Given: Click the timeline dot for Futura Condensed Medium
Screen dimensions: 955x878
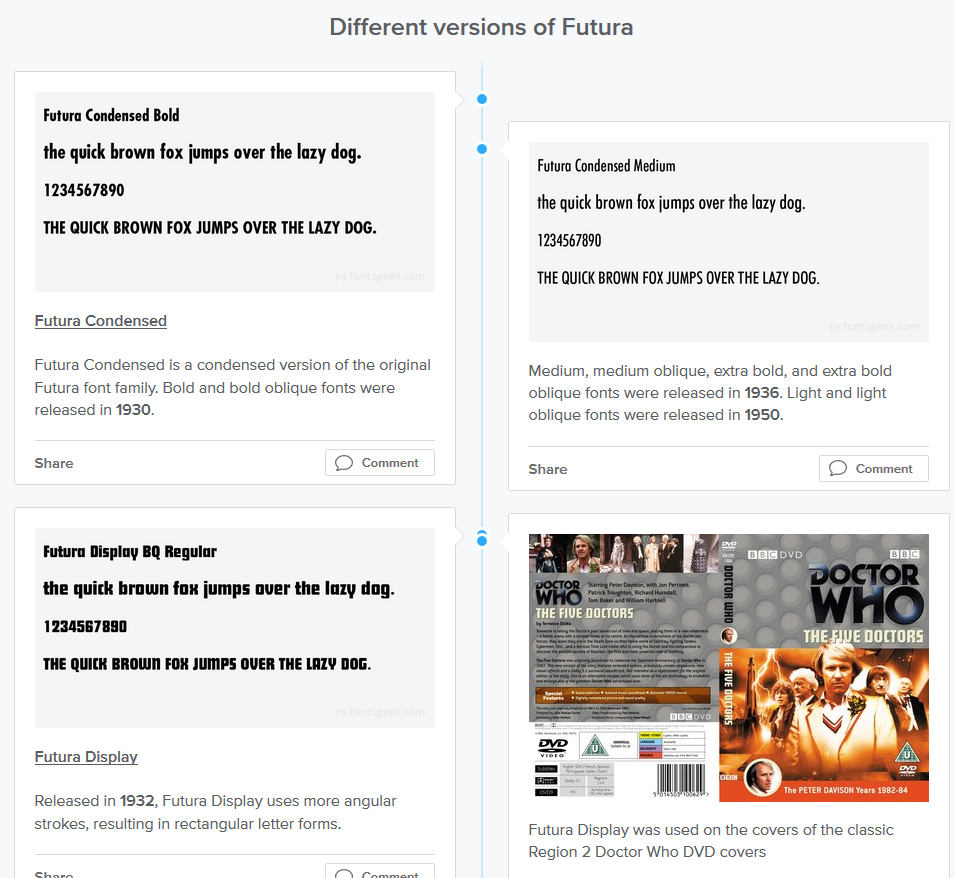Looking at the screenshot, I should click(x=482, y=149).
